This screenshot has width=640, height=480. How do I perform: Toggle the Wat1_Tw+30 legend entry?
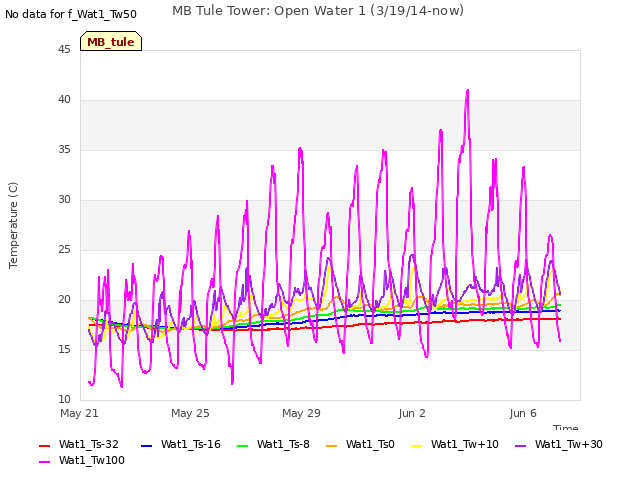pos(559,444)
